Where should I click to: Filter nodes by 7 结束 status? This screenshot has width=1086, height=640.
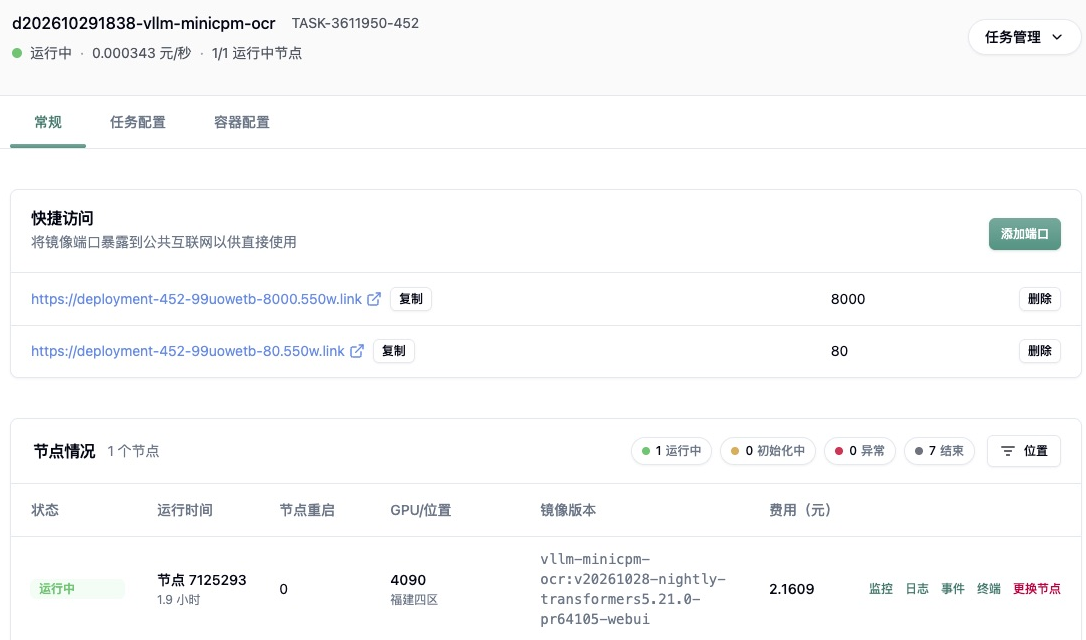pyautogui.click(x=939, y=451)
